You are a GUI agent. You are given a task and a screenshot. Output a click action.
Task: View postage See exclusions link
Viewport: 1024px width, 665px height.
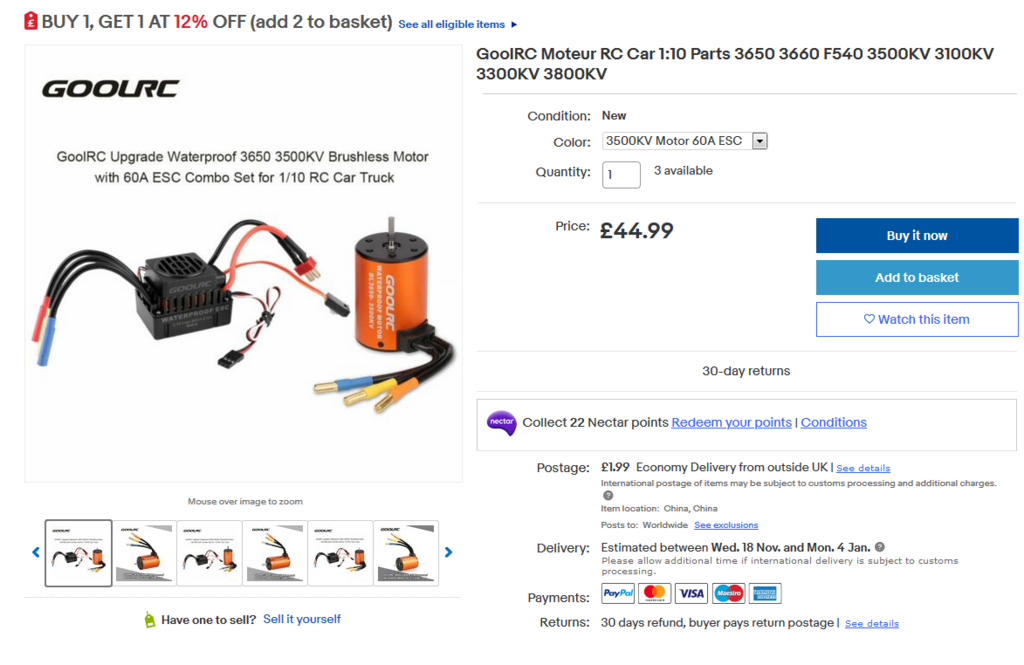(726, 525)
